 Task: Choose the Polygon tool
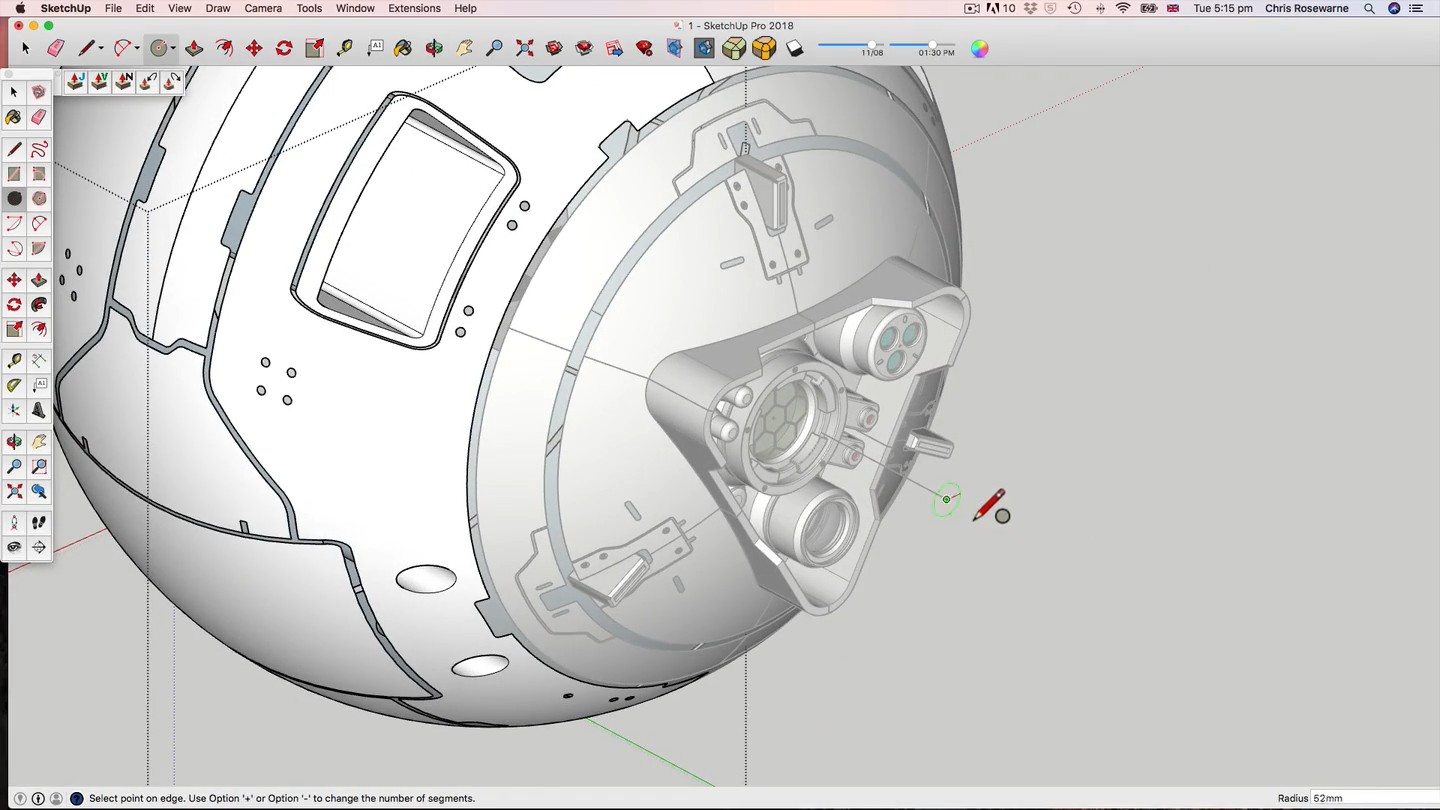coord(39,199)
